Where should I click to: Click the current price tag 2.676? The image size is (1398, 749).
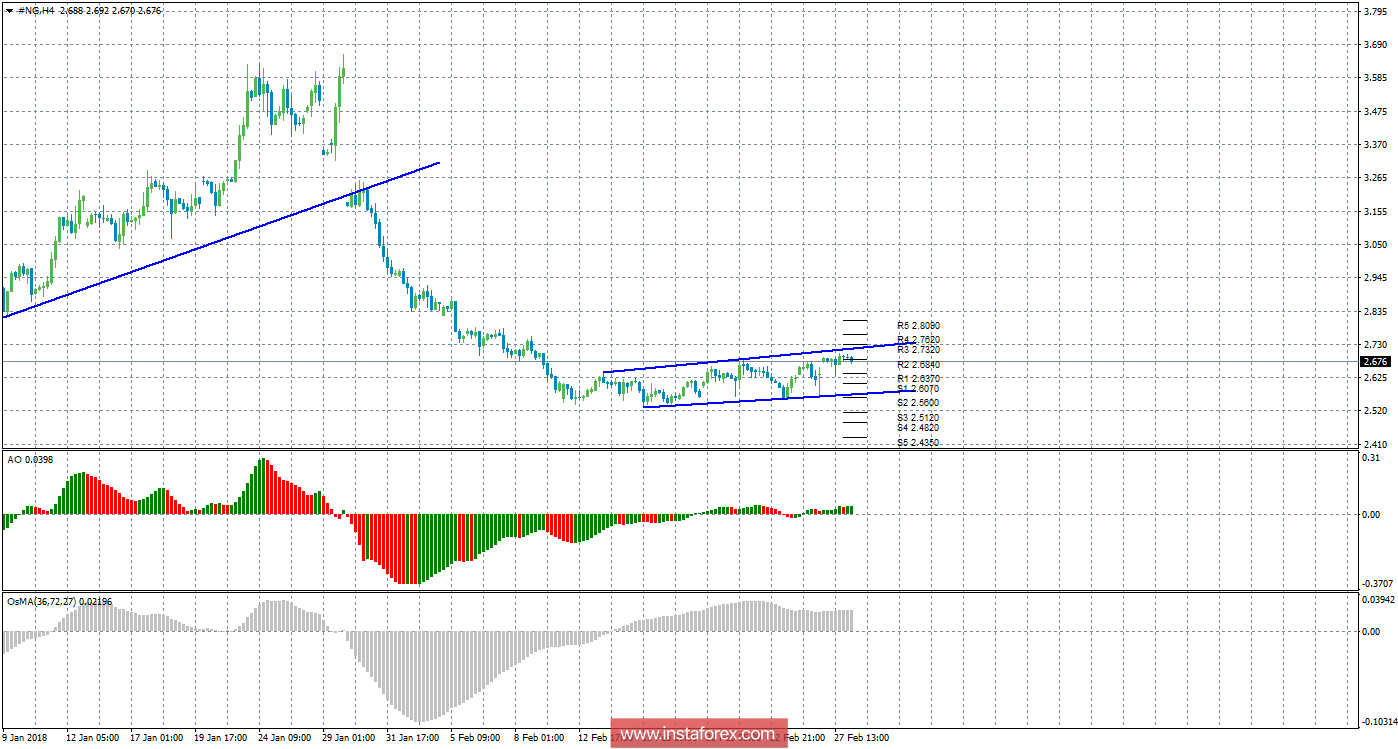tap(1376, 361)
